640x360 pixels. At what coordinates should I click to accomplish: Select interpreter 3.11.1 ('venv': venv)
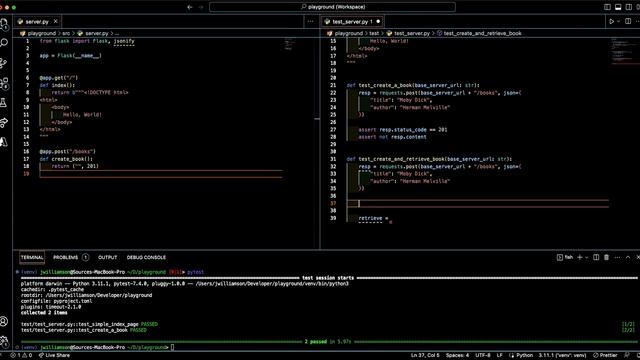coord(562,356)
